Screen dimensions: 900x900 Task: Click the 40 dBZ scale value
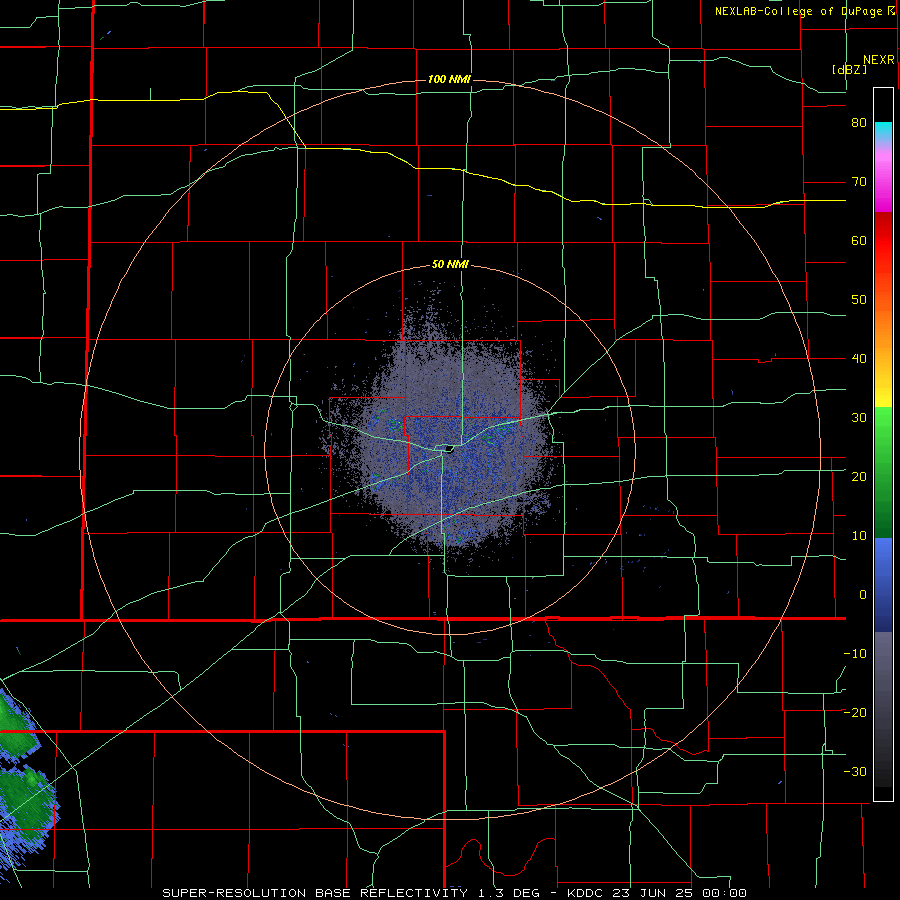click(x=859, y=359)
